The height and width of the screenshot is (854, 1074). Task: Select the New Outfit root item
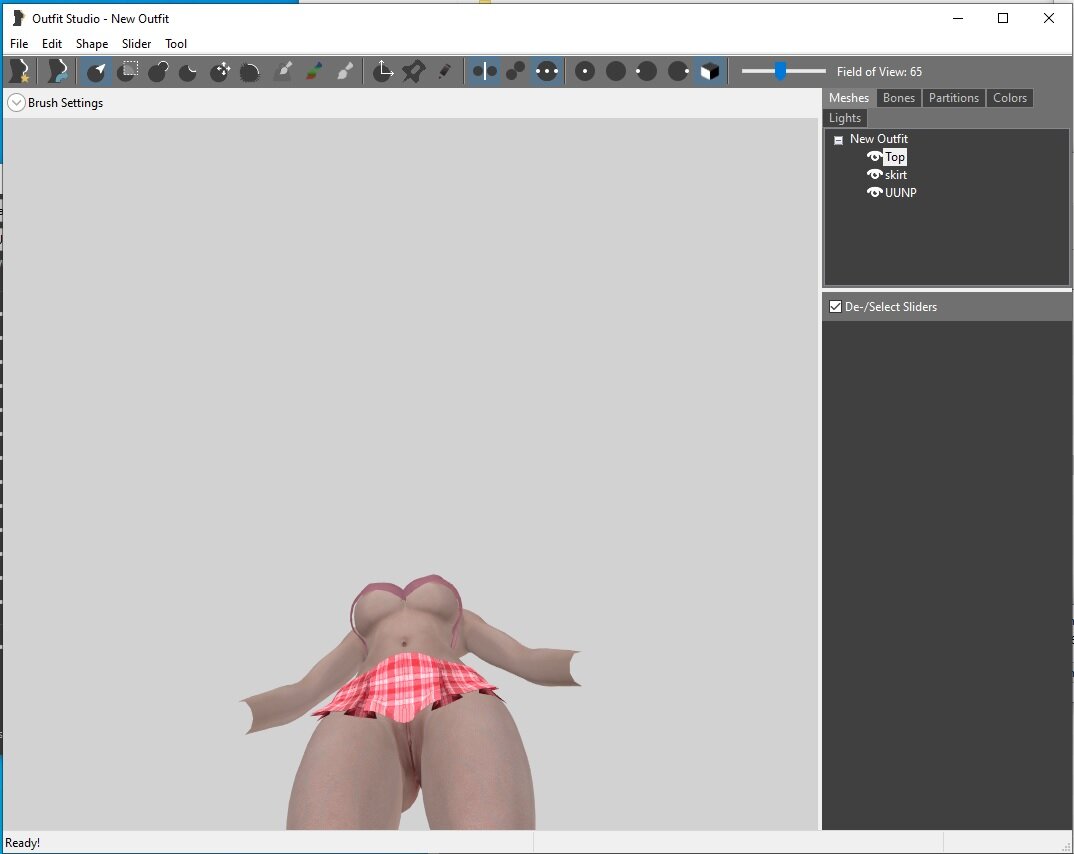[878, 139]
